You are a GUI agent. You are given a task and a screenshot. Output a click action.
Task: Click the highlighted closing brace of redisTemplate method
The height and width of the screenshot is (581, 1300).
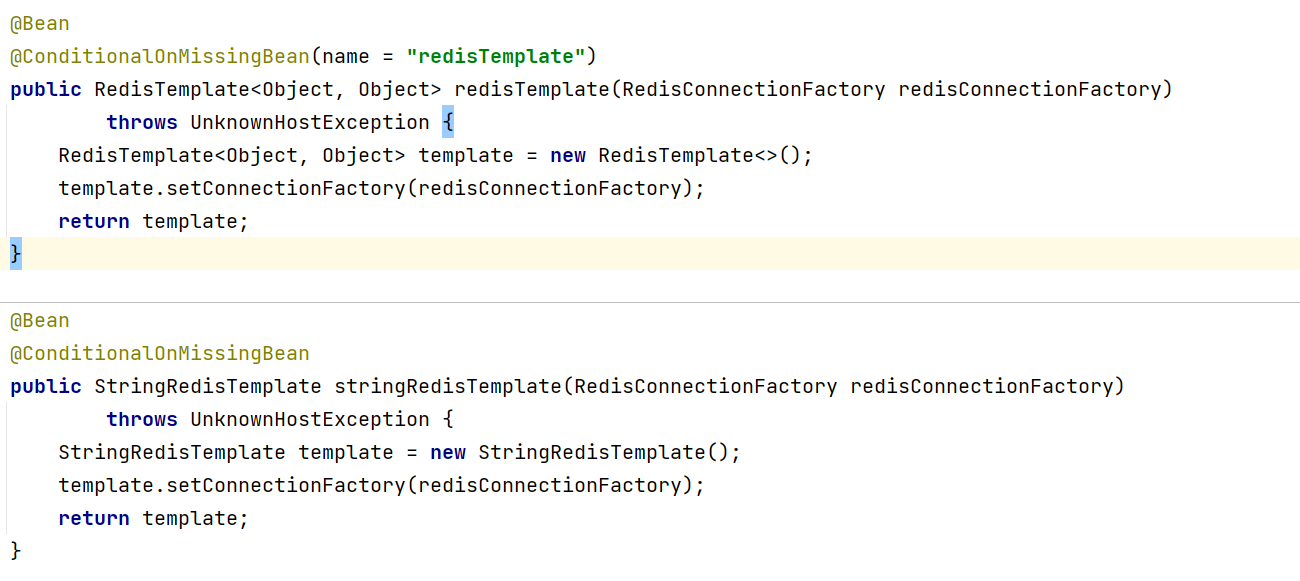point(15,255)
